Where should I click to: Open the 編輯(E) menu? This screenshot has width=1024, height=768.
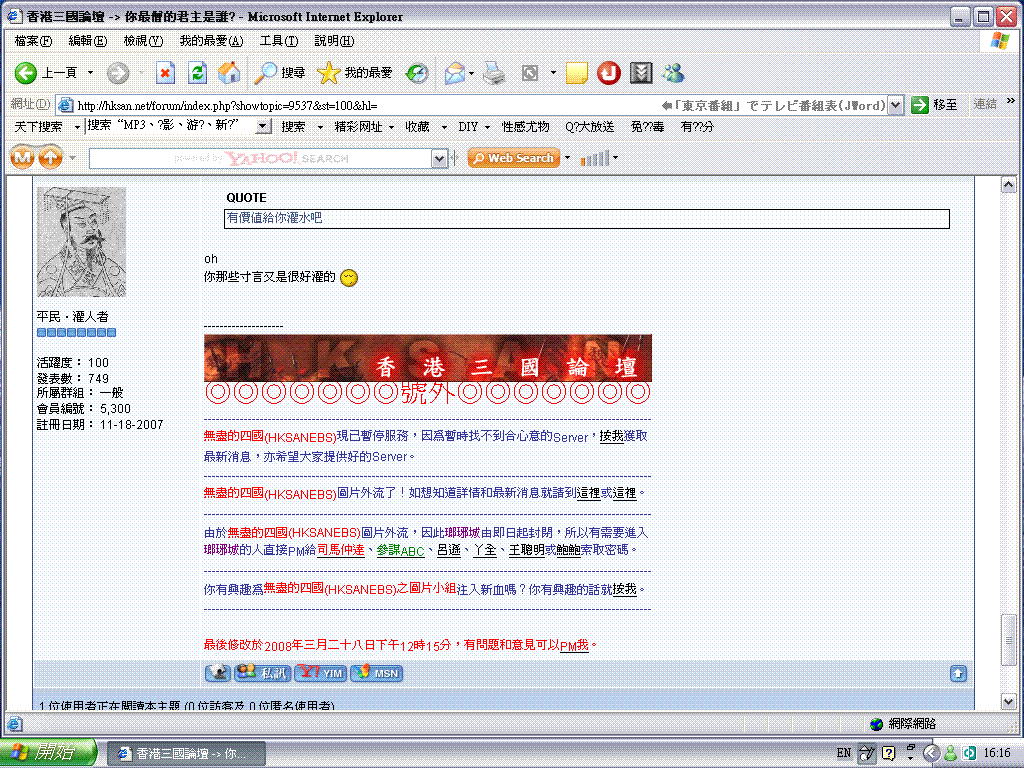88,40
